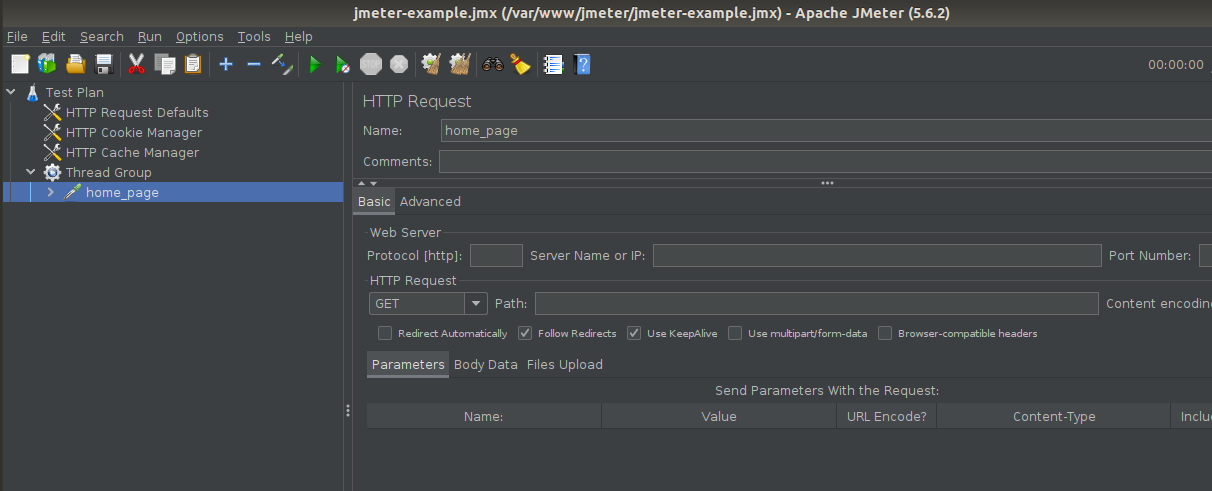The image size is (1212, 491).
Task: Click the Expand All plus icon
Action: pyautogui.click(x=226, y=64)
